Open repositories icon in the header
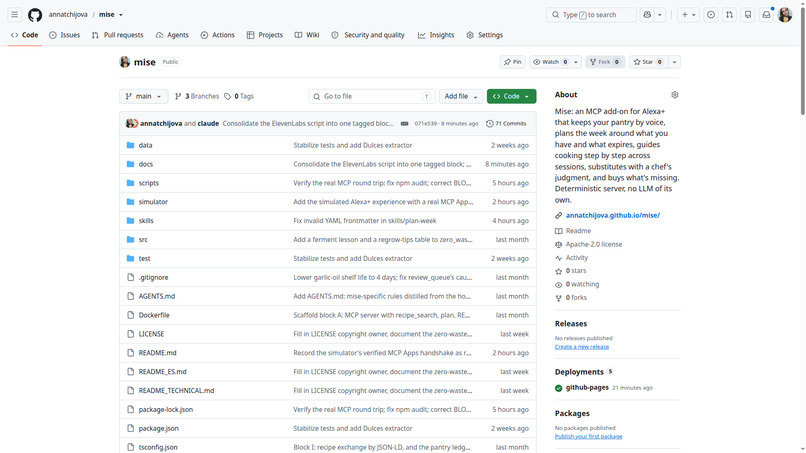This screenshot has width=806, height=453. (x=748, y=15)
